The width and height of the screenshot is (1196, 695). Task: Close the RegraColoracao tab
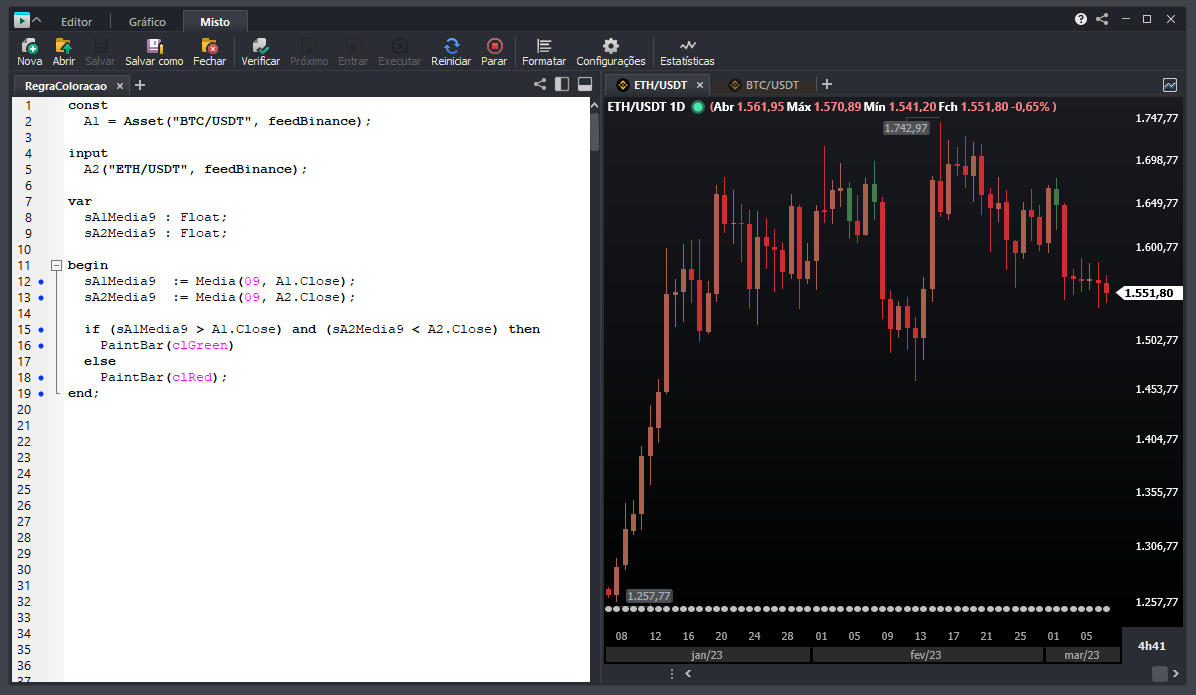tap(120, 86)
